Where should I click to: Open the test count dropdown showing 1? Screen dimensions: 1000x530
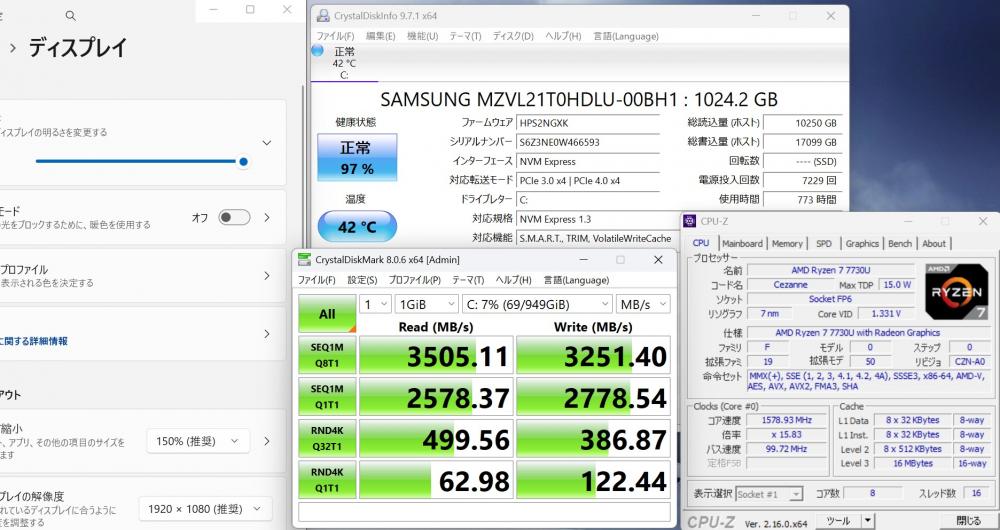[375, 304]
